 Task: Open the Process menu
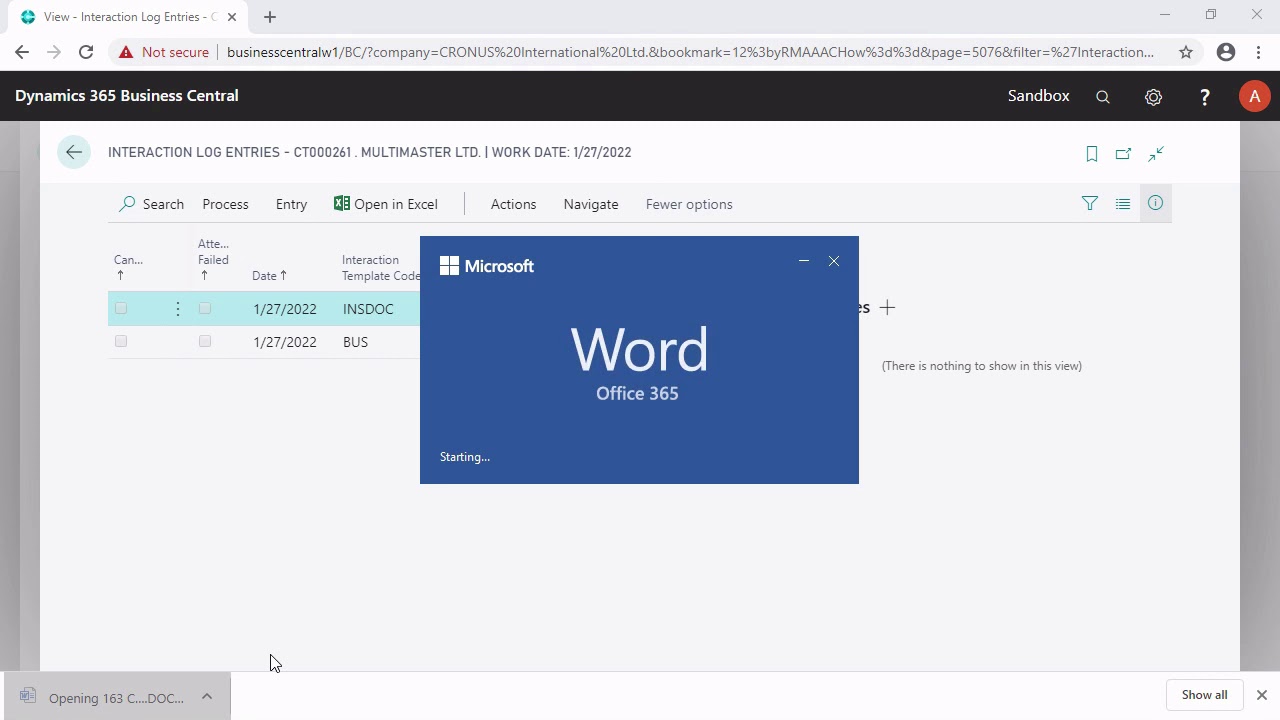click(225, 204)
